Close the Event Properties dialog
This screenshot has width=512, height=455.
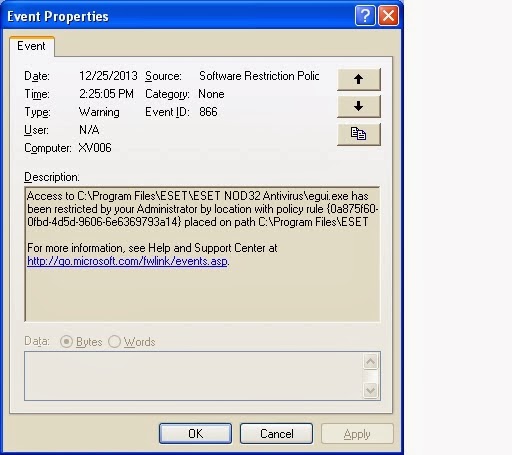point(388,15)
